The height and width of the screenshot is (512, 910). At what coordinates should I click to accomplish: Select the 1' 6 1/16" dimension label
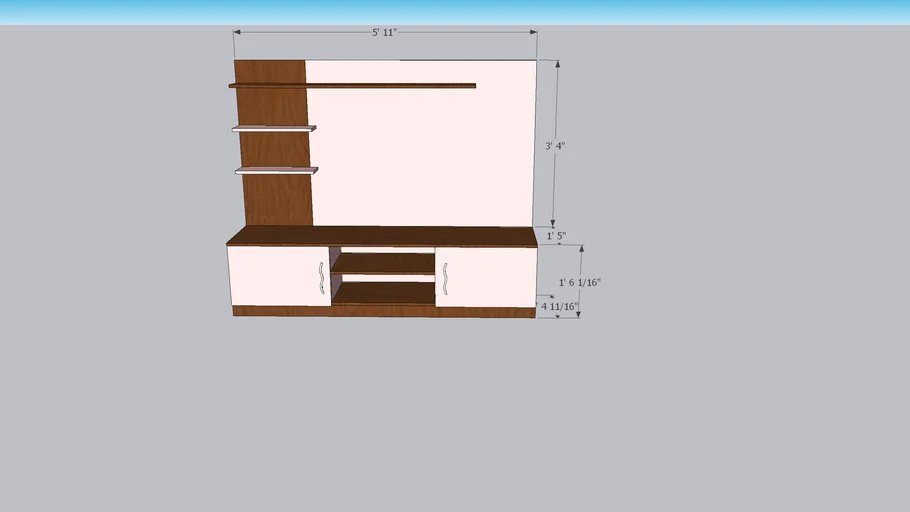(x=579, y=282)
